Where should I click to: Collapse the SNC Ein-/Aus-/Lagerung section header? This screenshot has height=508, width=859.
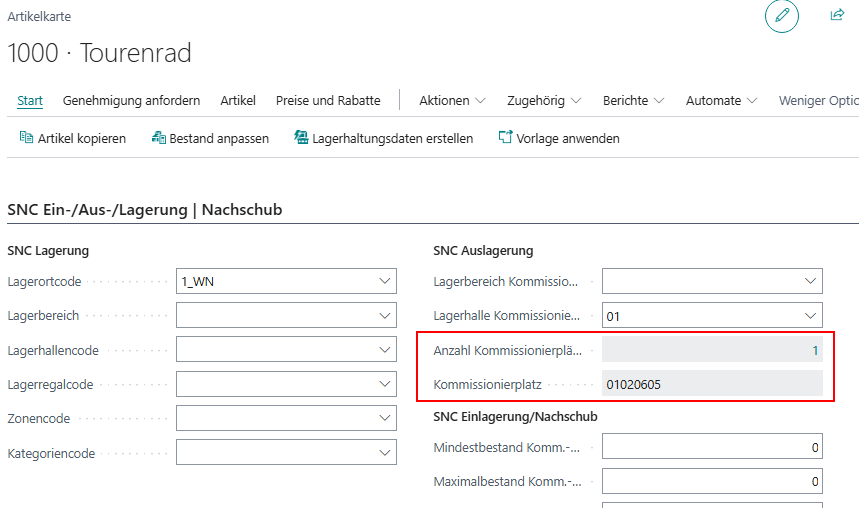click(x=145, y=210)
